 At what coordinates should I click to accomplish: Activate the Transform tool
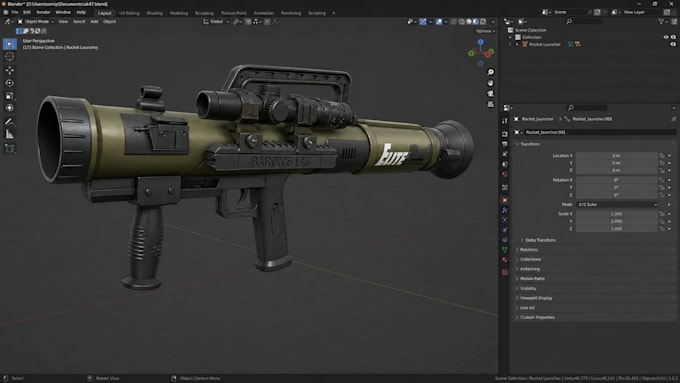tap(10, 108)
